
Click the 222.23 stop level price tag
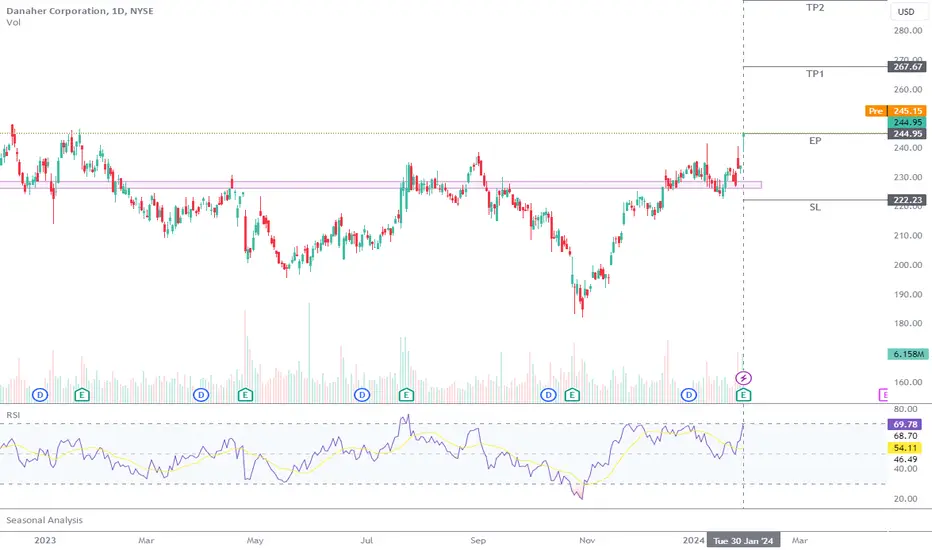[x=906, y=200]
